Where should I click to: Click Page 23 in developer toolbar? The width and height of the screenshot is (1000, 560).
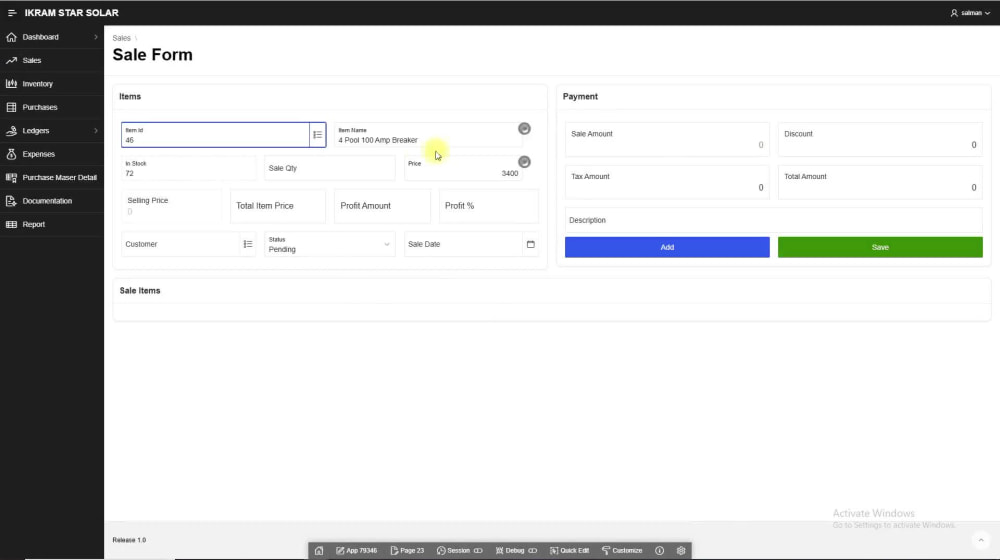coord(407,550)
